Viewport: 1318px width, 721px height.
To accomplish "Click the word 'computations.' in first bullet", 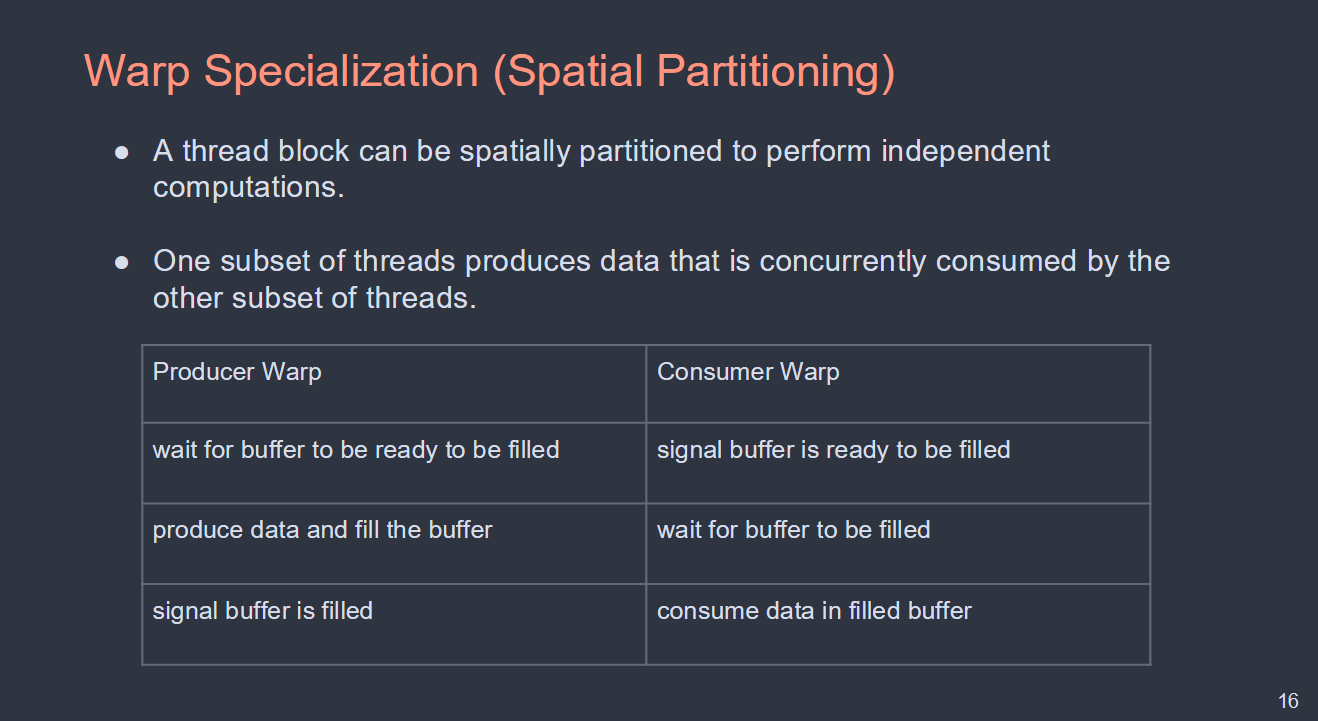I will (248, 188).
